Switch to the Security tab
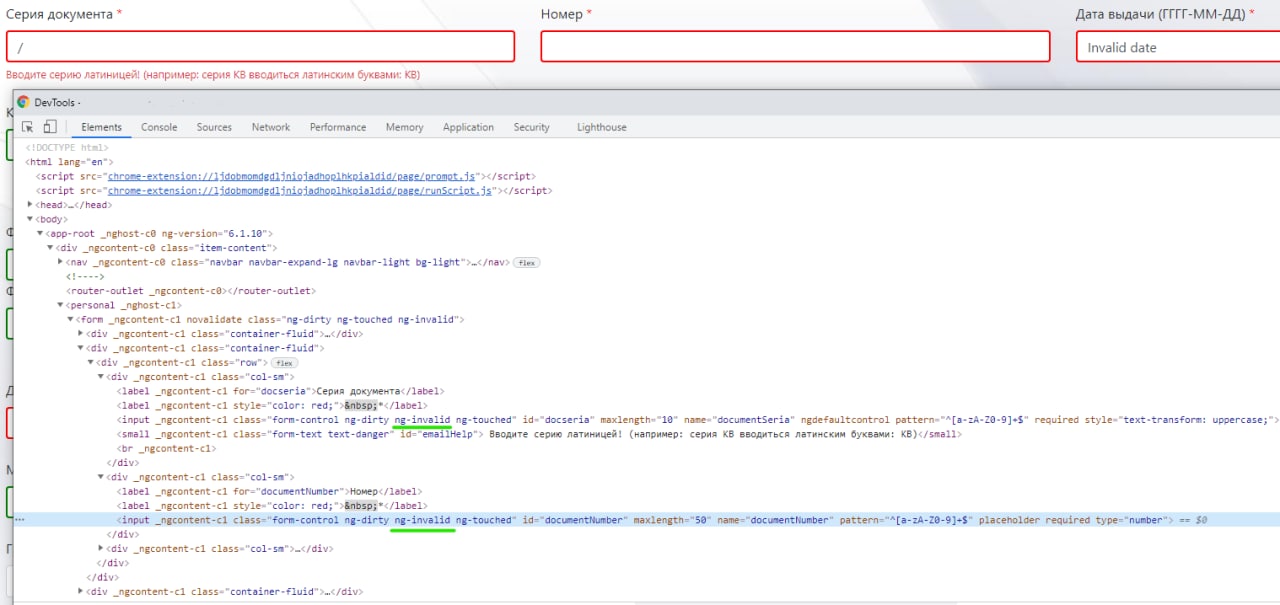Image resolution: width=1280 pixels, height=605 pixels. 532,127
